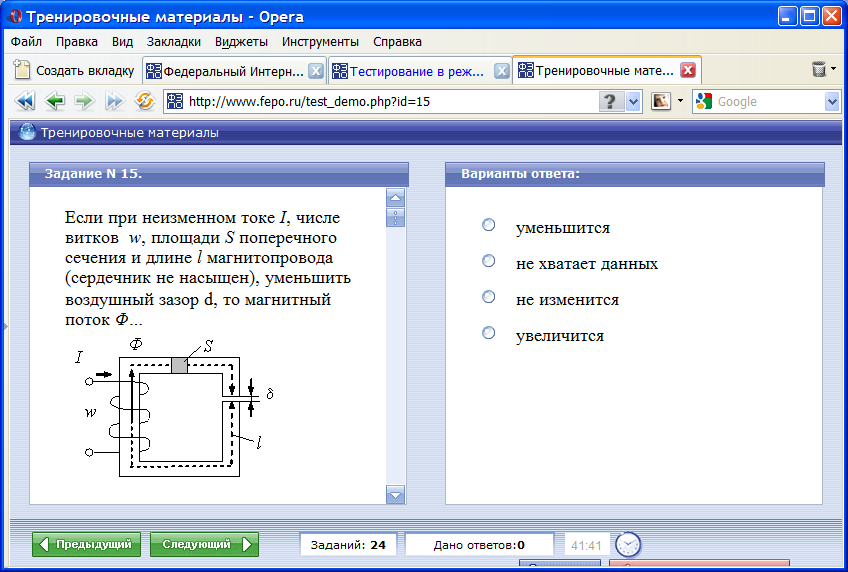Go back with the green left arrow
848x572 pixels.
click(55, 101)
